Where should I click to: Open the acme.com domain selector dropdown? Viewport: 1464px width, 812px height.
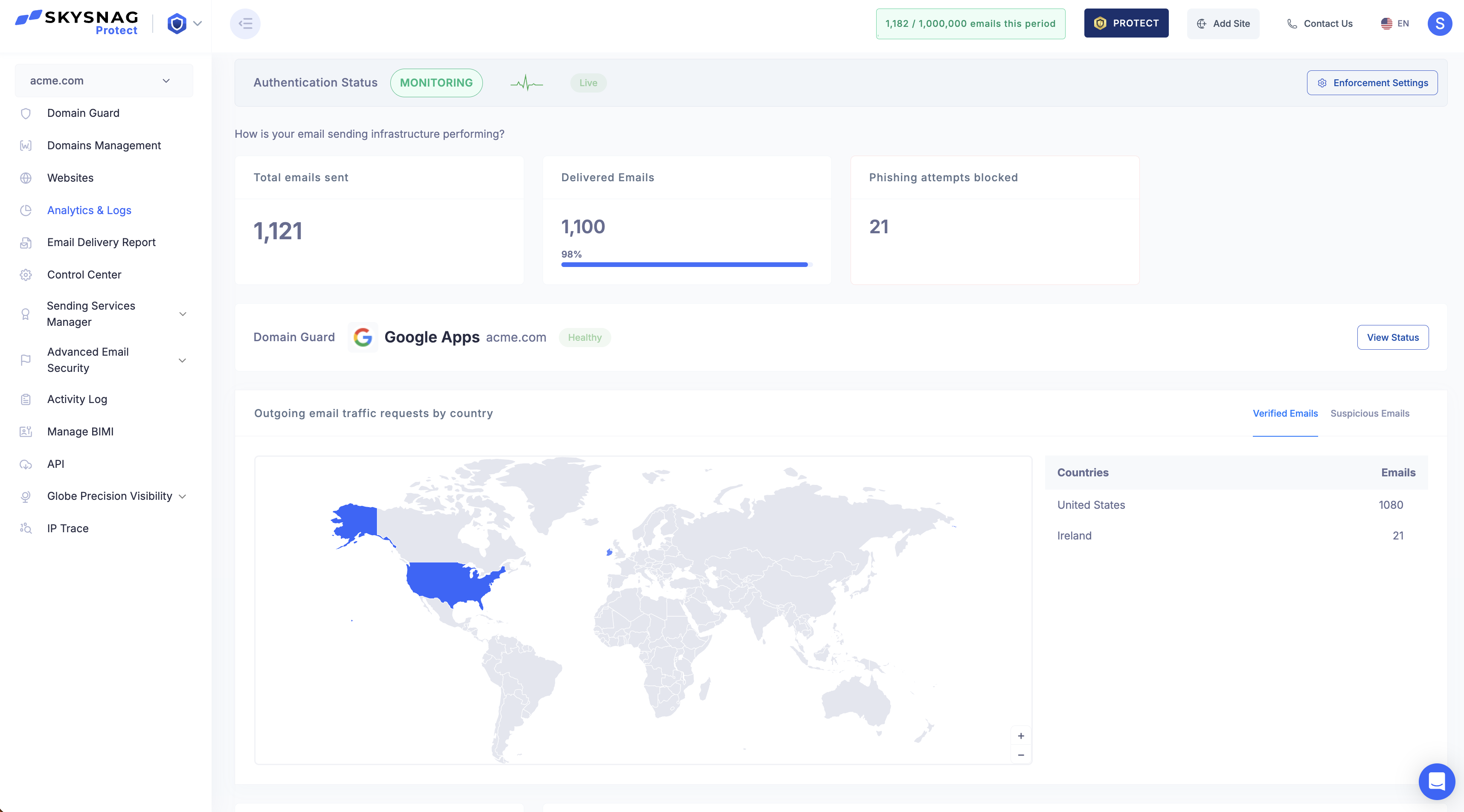103,81
